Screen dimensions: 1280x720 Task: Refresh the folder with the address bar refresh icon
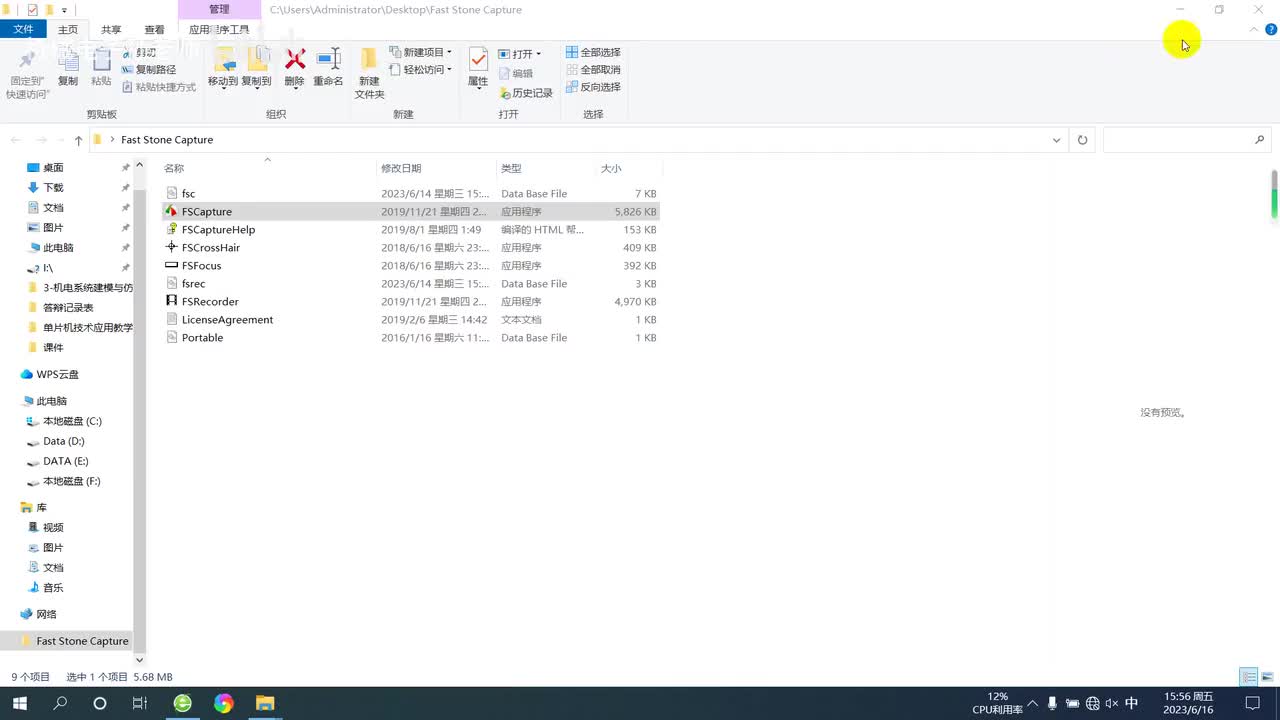[1082, 140]
